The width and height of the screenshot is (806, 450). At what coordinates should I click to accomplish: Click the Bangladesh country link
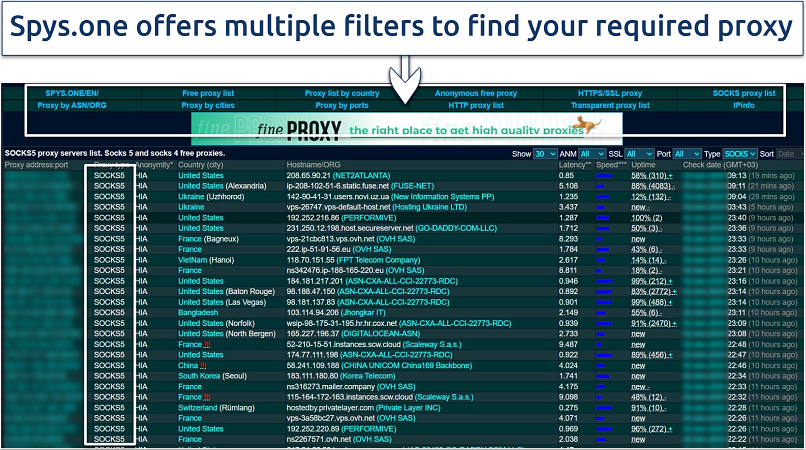201,313
